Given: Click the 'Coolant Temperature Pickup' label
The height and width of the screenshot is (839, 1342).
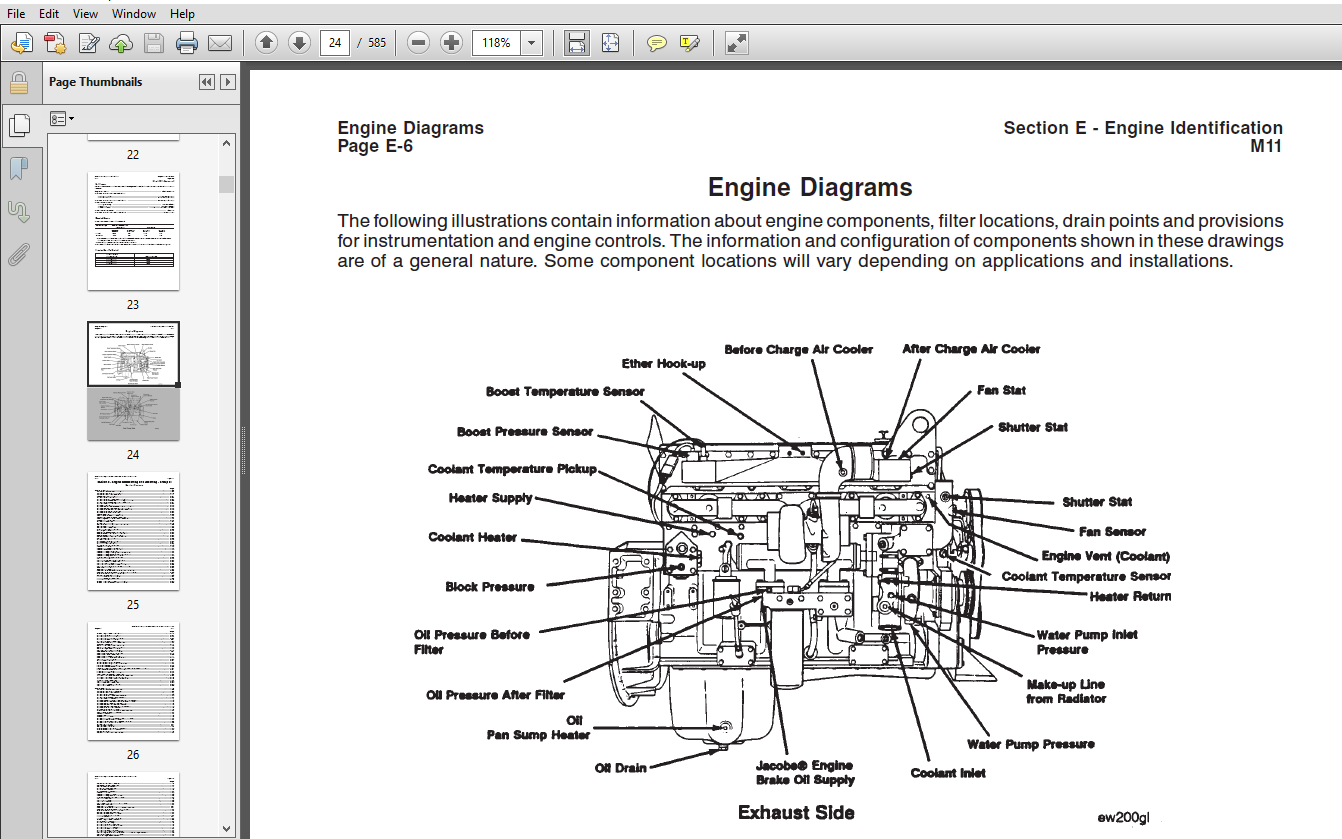Looking at the screenshot, I should pos(512,469).
